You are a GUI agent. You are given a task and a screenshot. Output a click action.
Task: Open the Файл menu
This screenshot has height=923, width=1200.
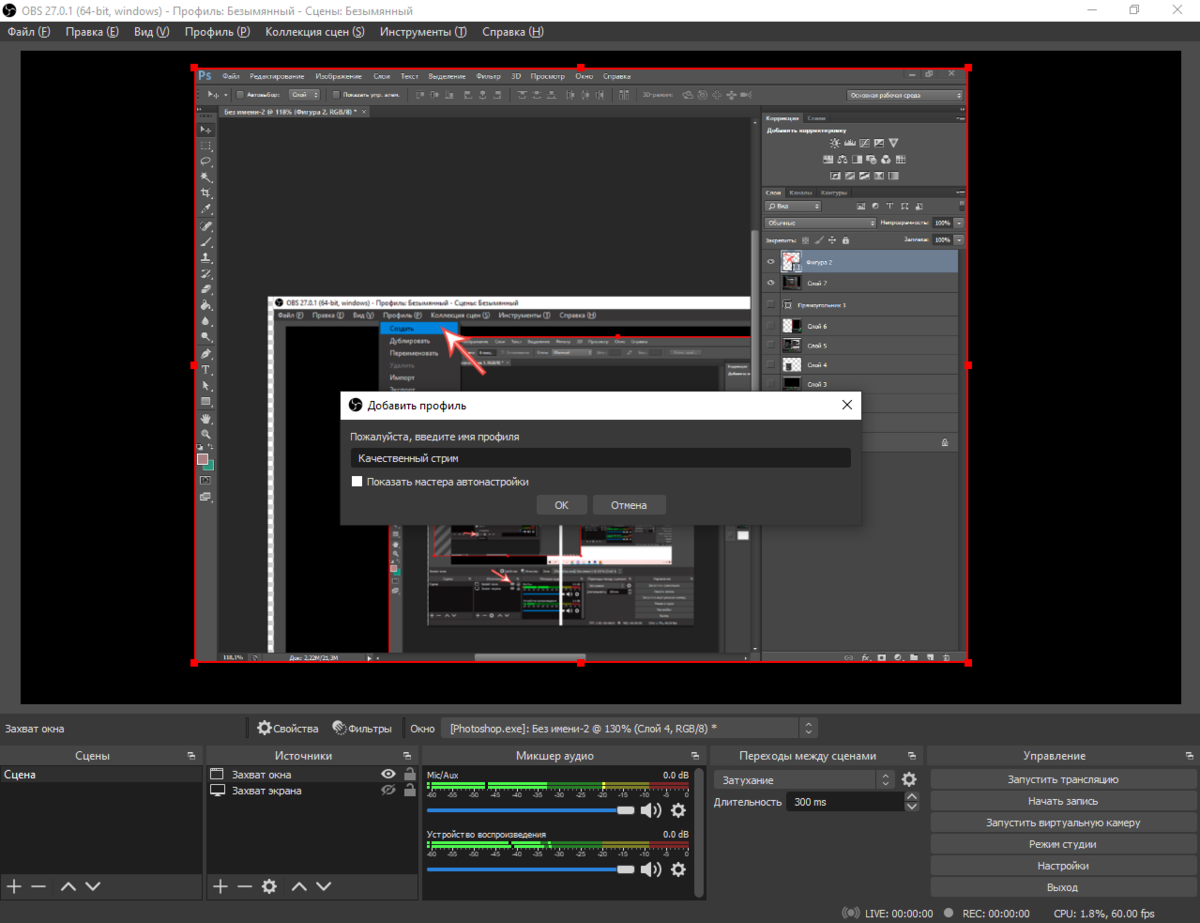click(x=28, y=31)
